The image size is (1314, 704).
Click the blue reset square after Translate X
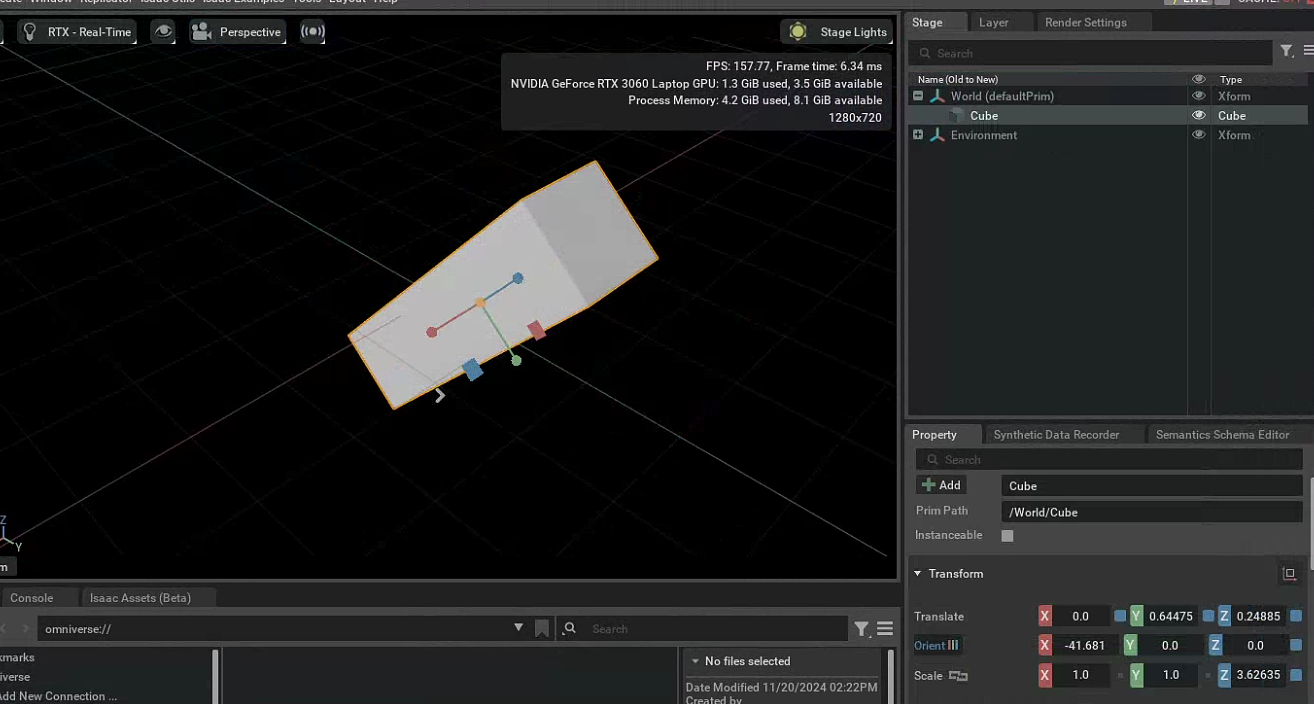coord(1120,616)
